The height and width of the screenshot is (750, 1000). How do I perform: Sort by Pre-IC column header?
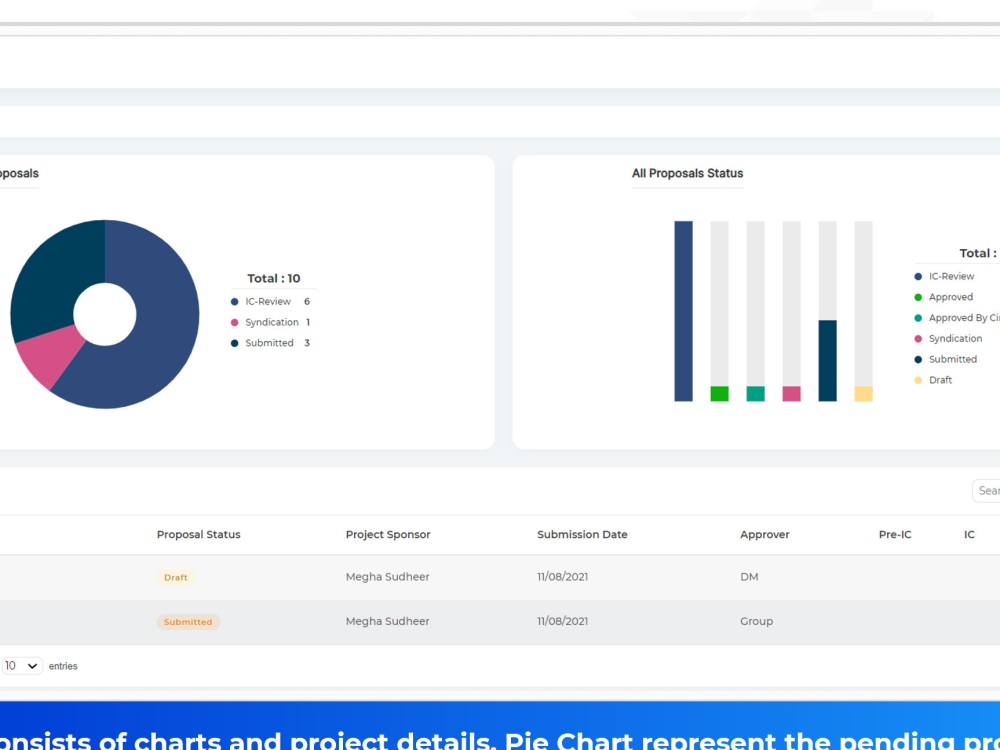point(895,534)
